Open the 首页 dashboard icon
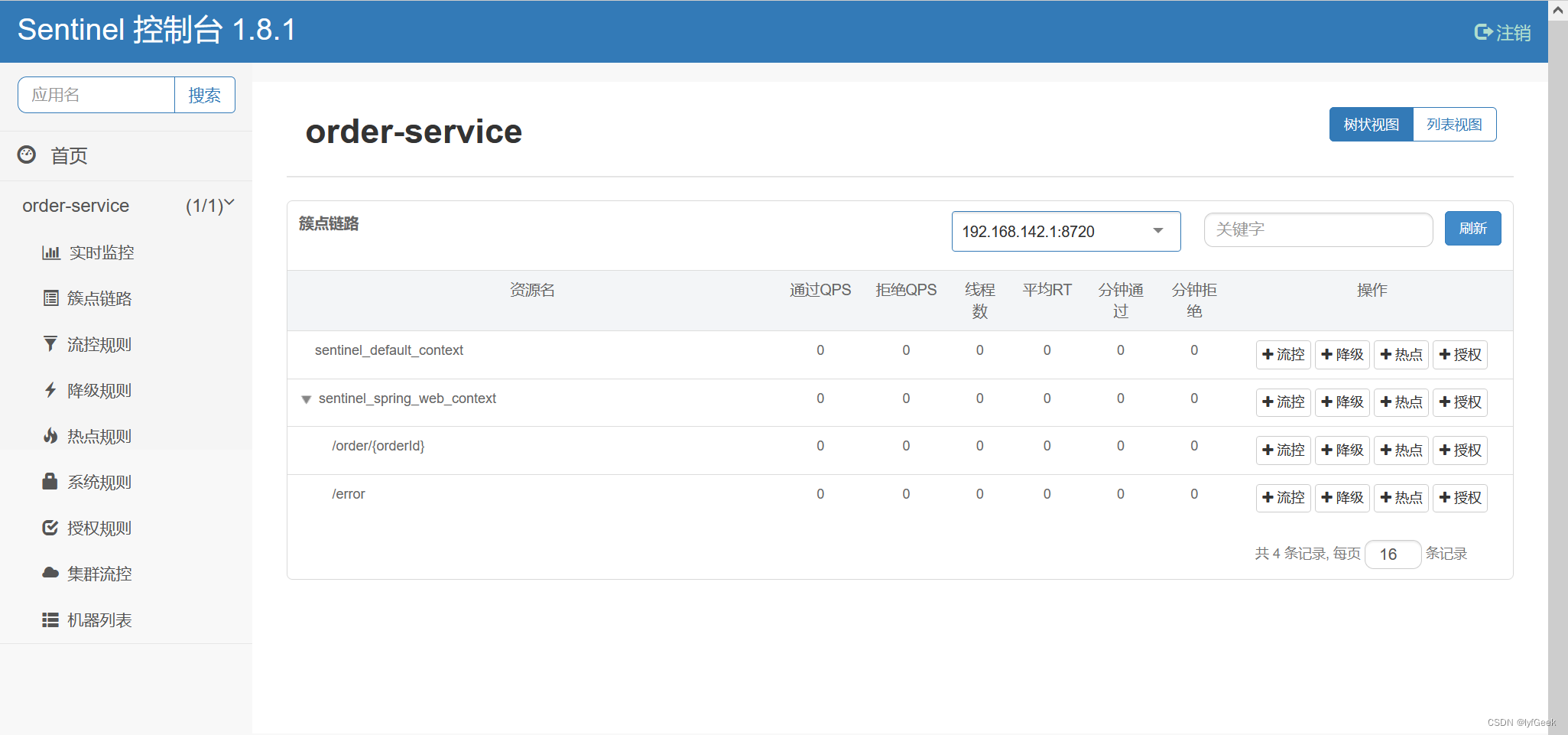The height and width of the screenshot is (735, 1568). 27,154
